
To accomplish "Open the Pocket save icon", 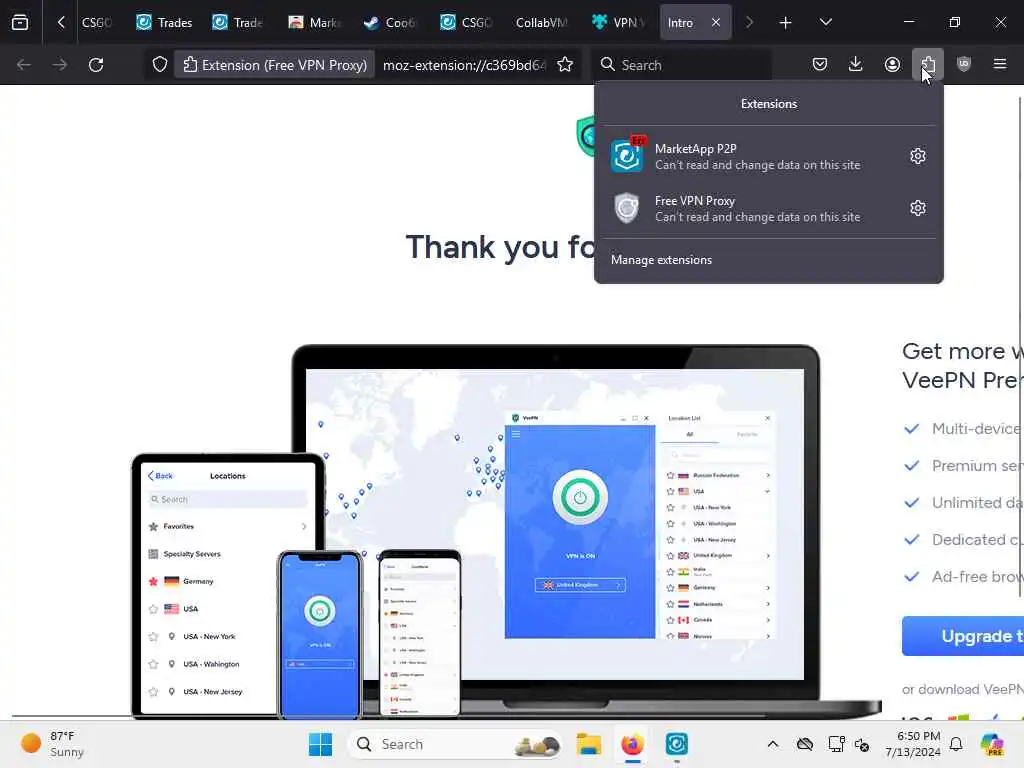I will coord(820,64).
